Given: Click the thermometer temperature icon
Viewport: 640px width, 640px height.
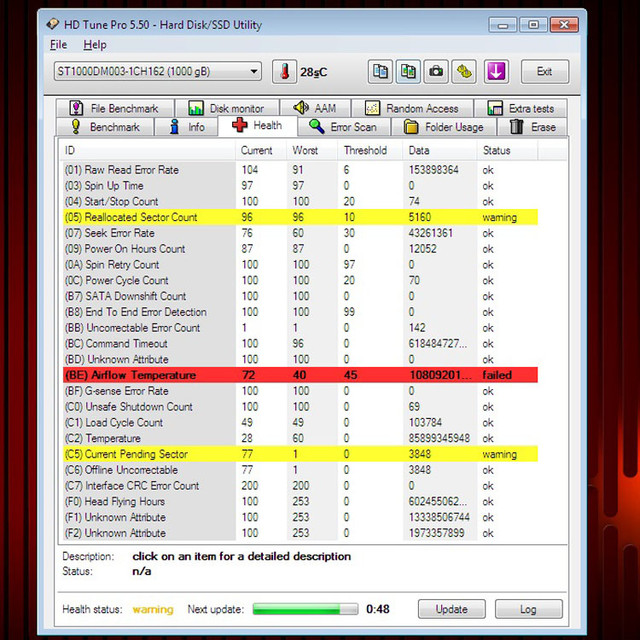Looking at the screenshot, I should tap(284, 72).
